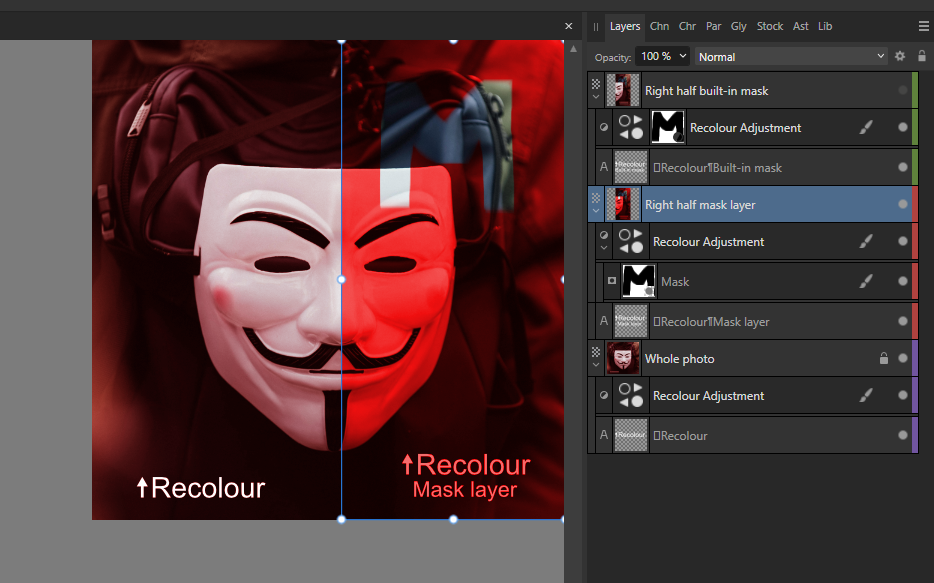Switch to the Layers tab

[x=625, y=26]
